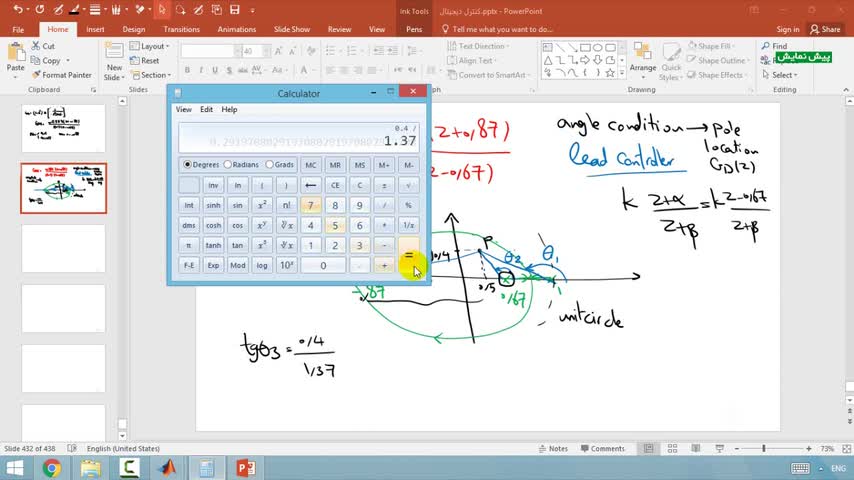854x480 pixels.
Task: Switch to the Insert tab
Action: coord(95,29)
